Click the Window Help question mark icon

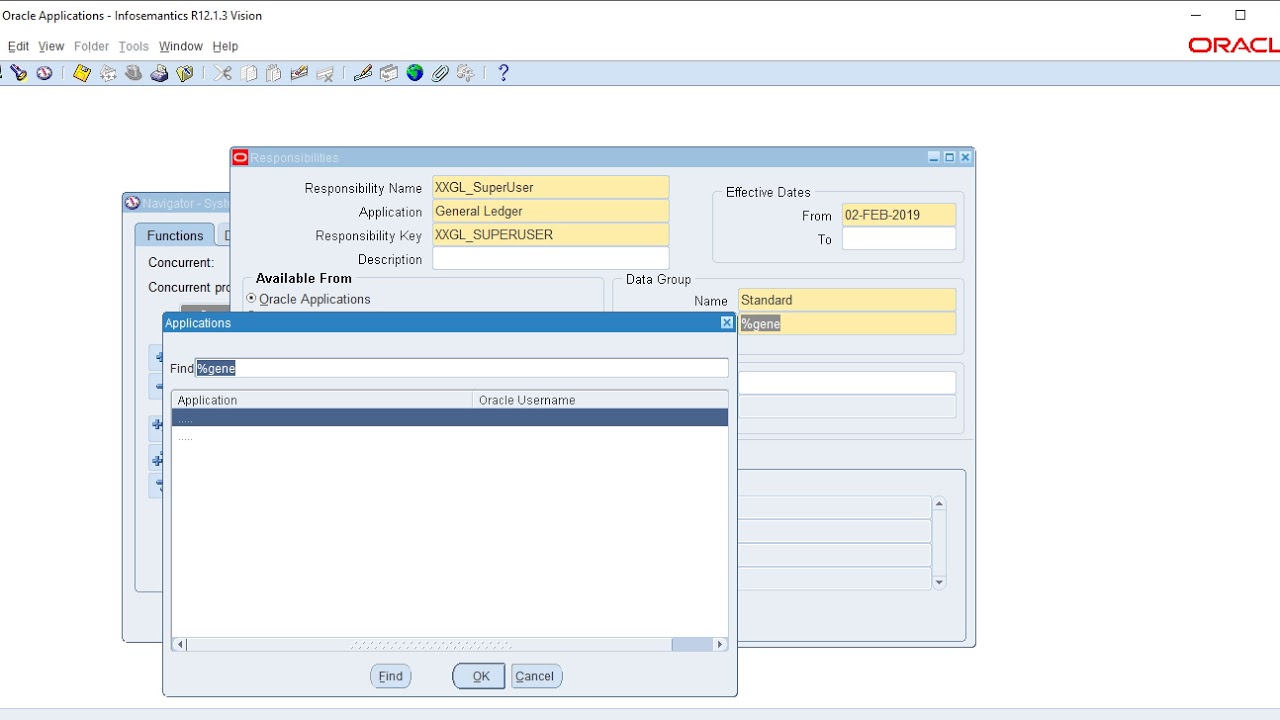[x=503, y=73]
